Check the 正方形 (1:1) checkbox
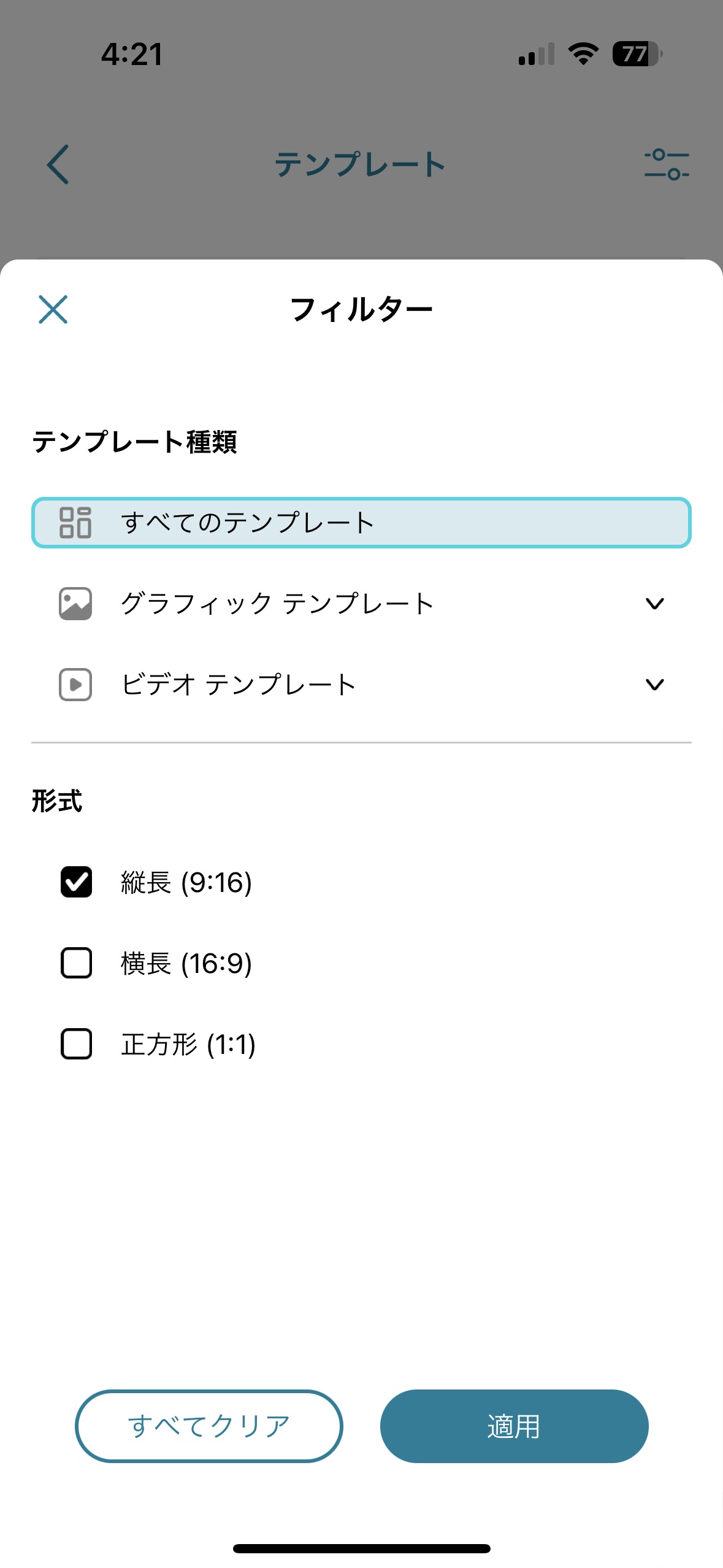This screenshot has height=1568, width=723. 77,1044
